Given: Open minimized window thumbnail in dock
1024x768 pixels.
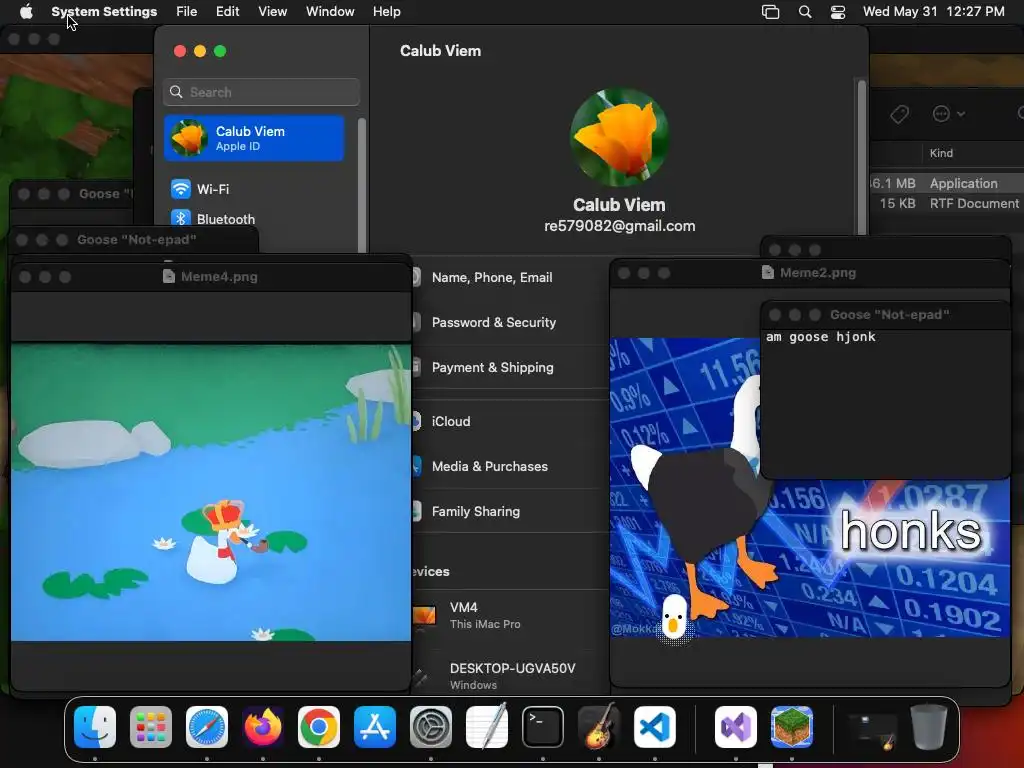Looking at the screenshot, I should (872, 730).
